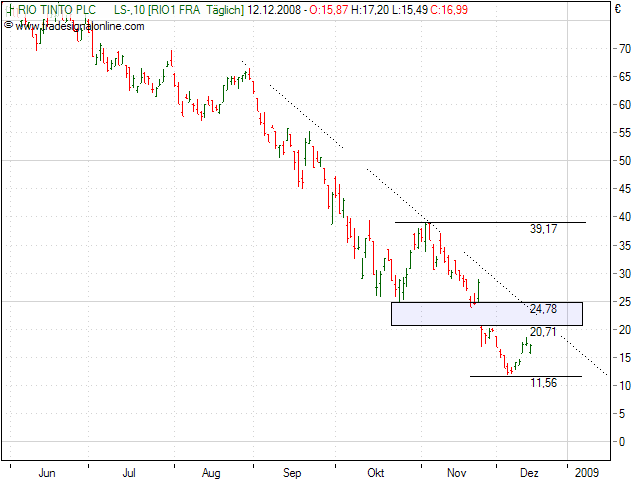The width and height of the screenshot is (640, 480).
Task: Click the 39,17 resistance level label
Action: [x=543, y=229]
